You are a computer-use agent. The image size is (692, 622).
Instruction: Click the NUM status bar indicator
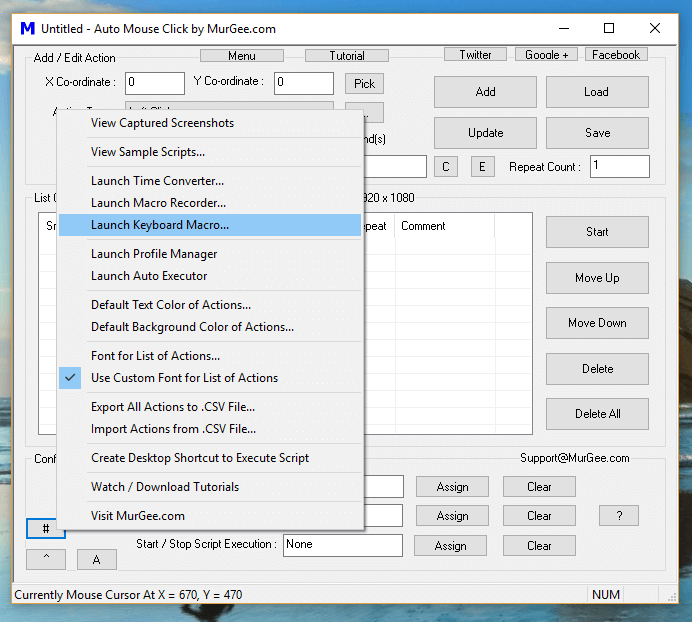tap(606, 595)
